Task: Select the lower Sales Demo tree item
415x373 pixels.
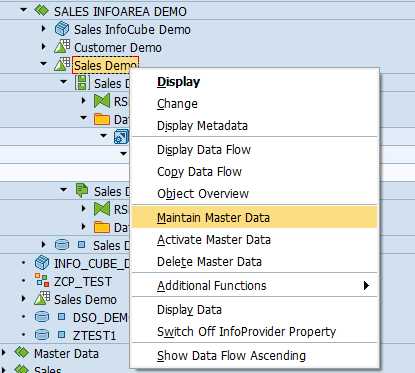Action: point(85,299)
